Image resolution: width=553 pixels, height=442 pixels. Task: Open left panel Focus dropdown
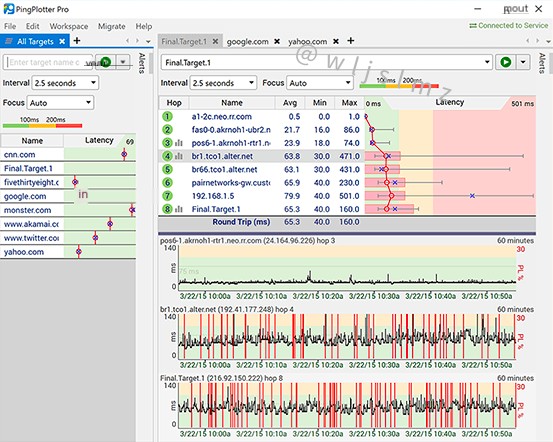point(60,103)
